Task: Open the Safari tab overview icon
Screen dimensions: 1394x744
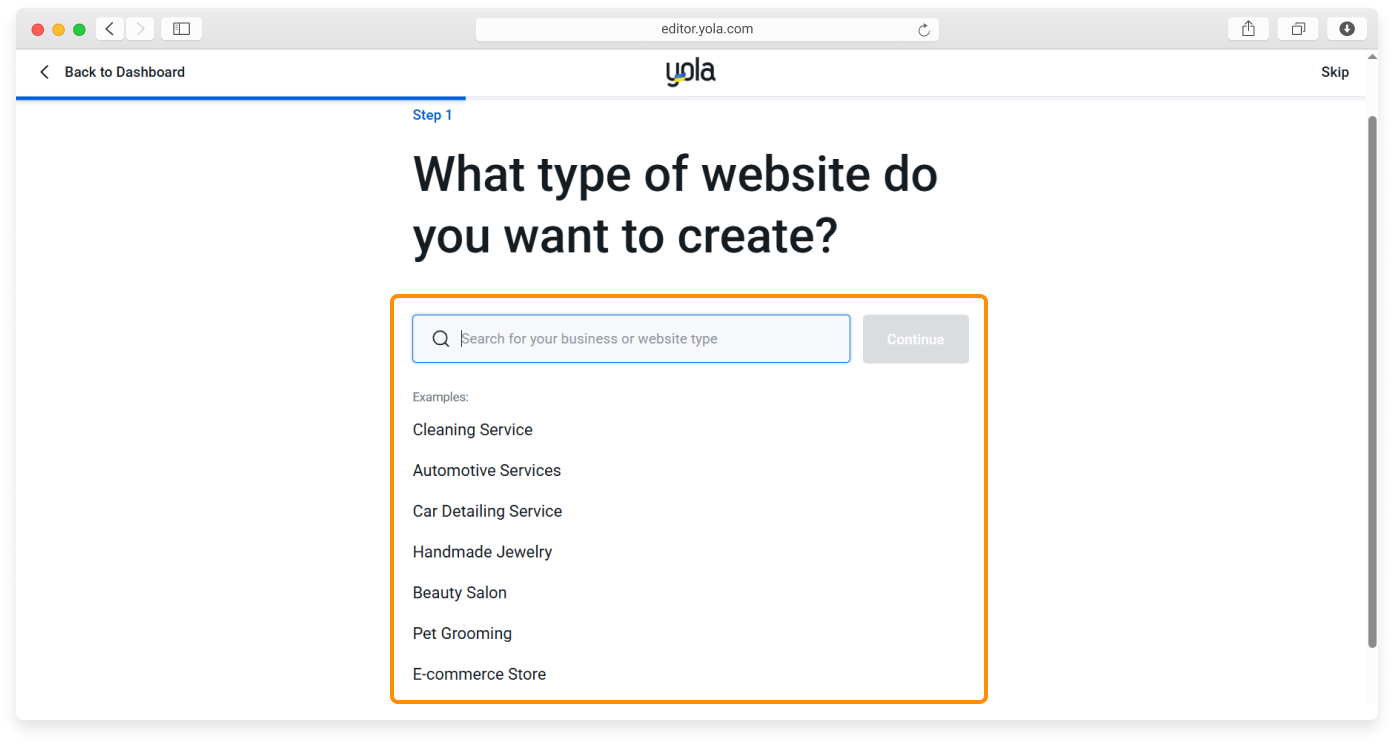Action: click(1298, 29)
